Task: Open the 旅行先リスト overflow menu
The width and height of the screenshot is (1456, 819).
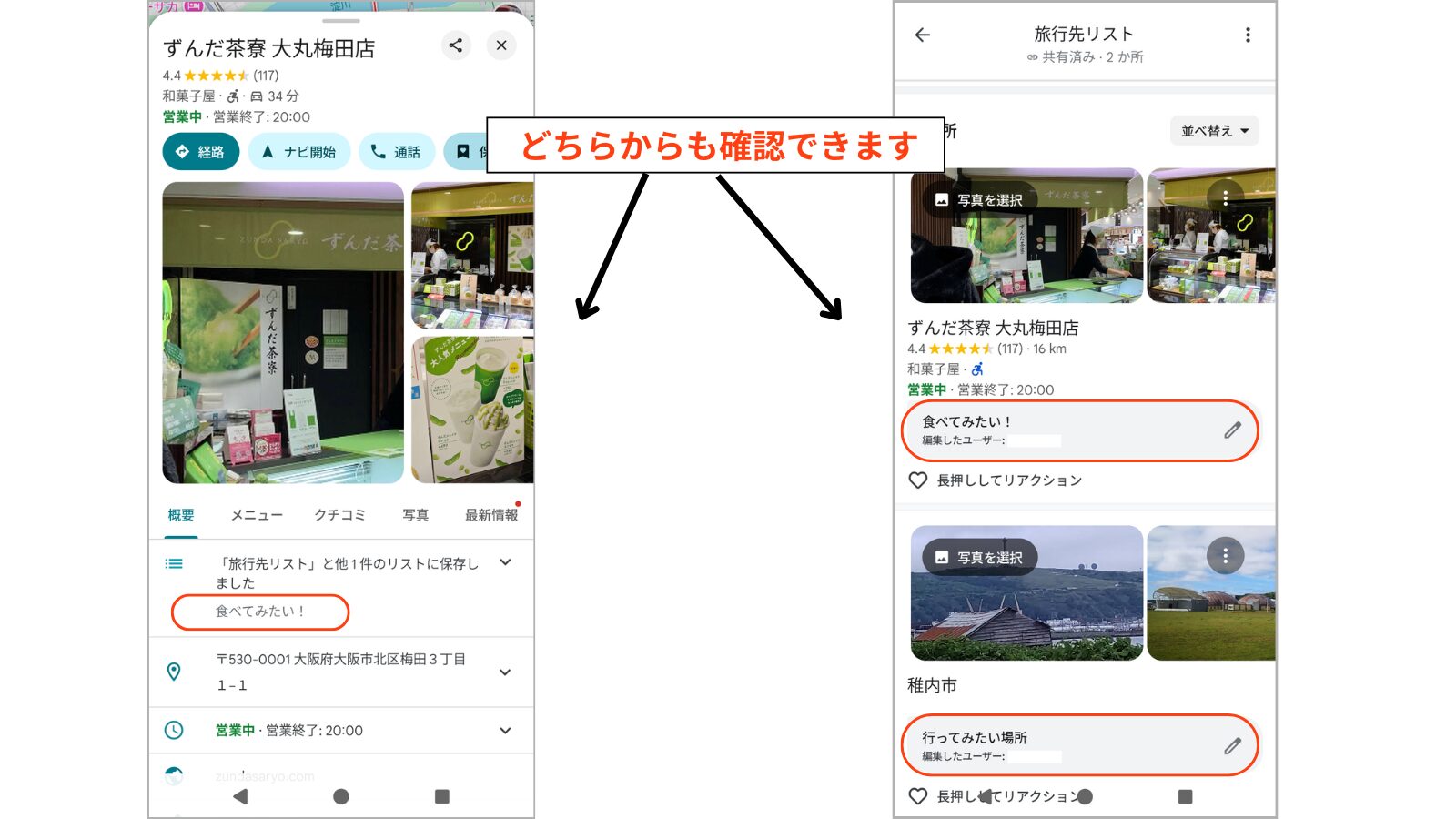Action: click(1248, 35)
